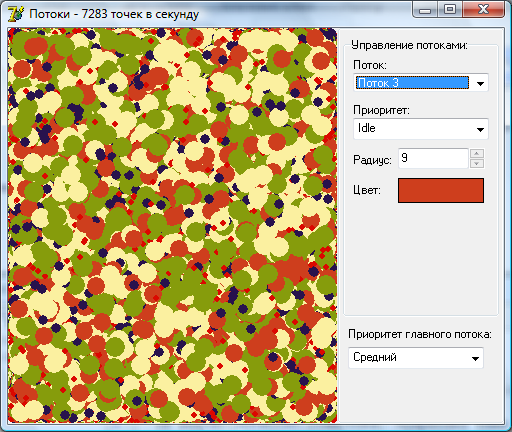Screen dimensions: 512x432
Task: Decrease radius with the down spinner arrow
Action: [477, 163]
